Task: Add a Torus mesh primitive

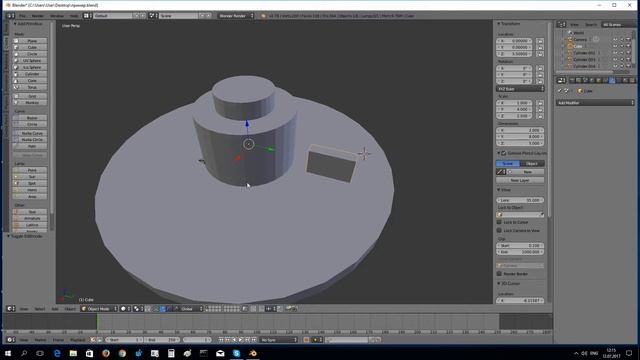Action: [x=30, y=87]
